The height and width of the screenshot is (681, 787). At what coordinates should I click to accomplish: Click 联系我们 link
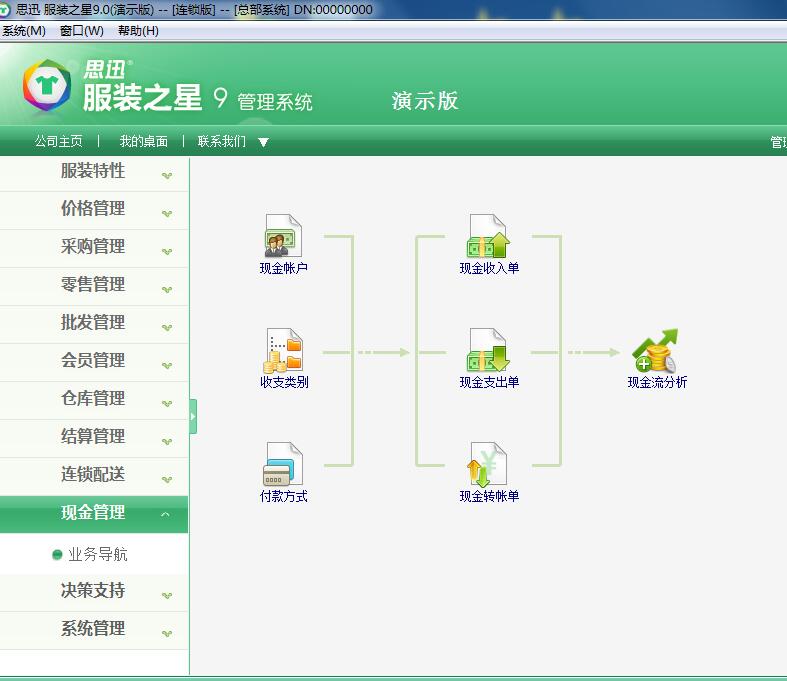pos(221,142)
